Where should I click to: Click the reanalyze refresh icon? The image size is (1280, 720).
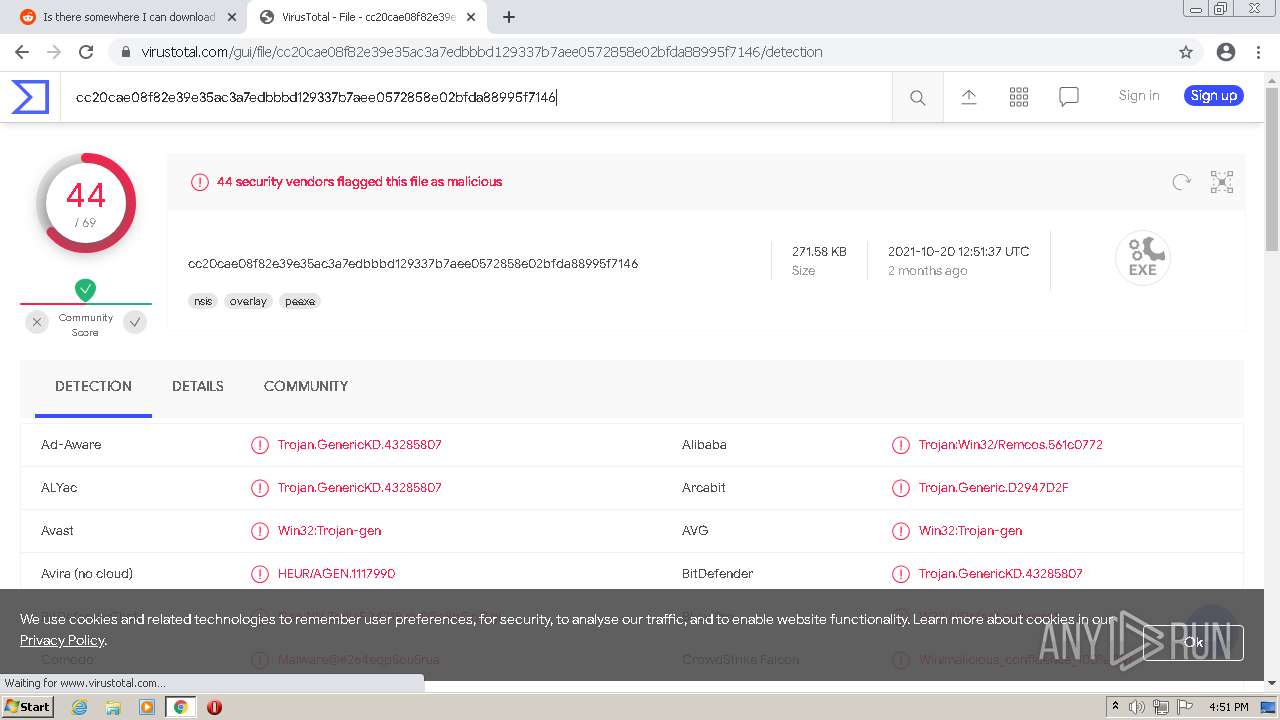(1181, 182)
